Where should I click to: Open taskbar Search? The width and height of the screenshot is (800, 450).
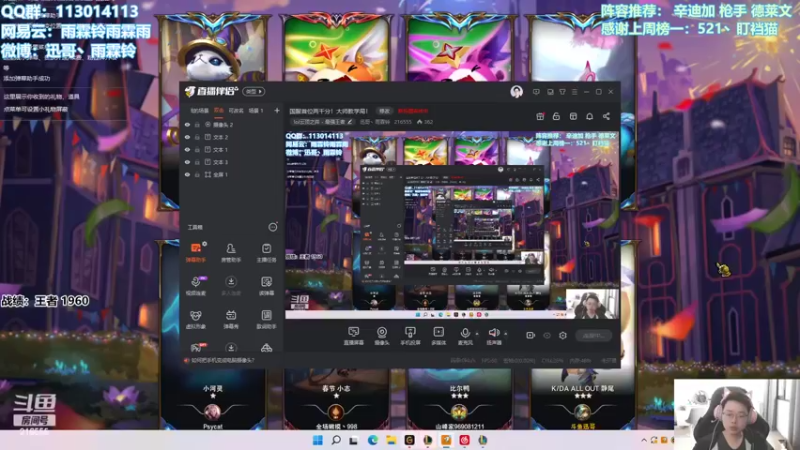(x=336, y=440)
